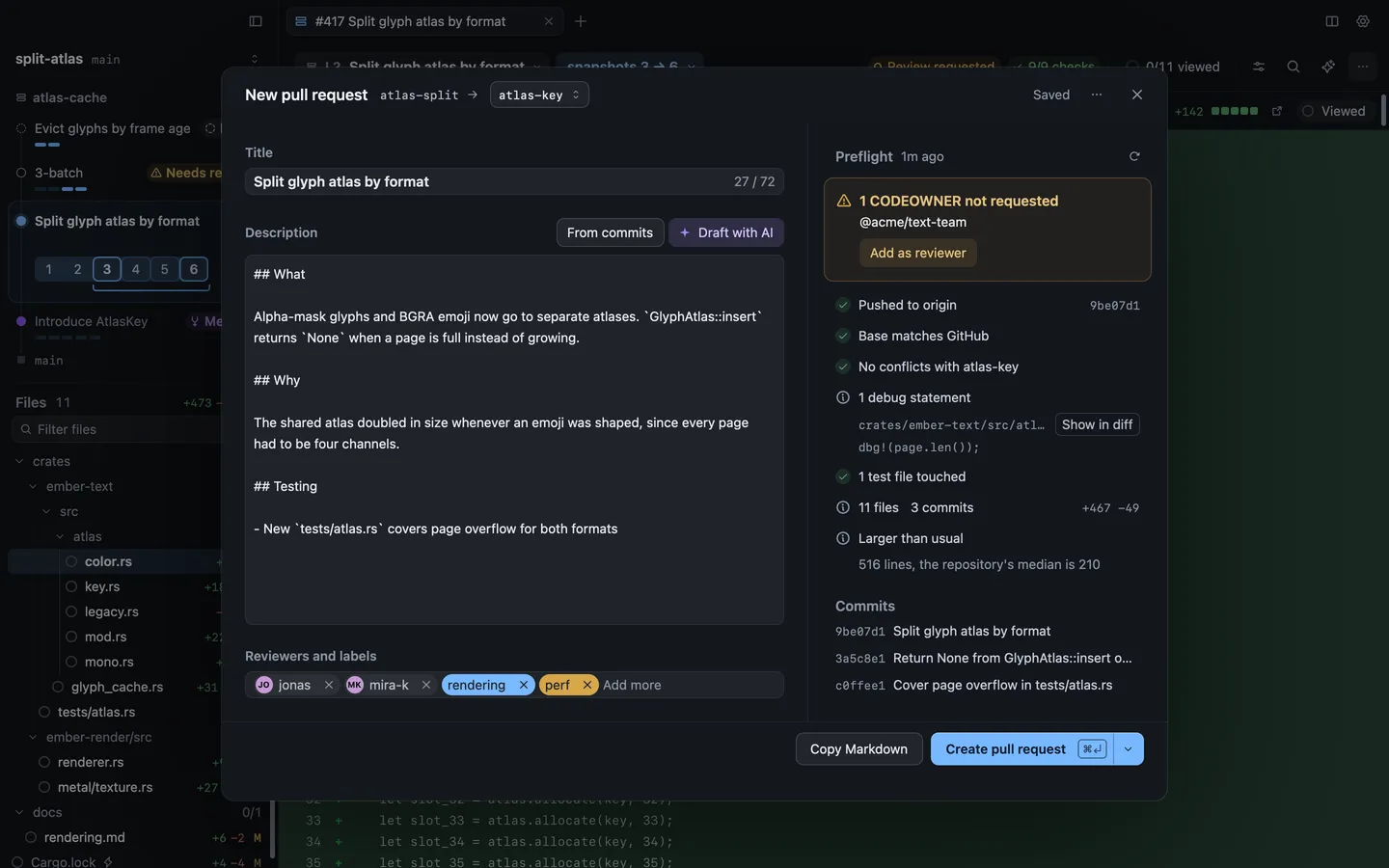This screenshot has width=1389, height=868.
Task: Open Create pull request options arrow
Action: (1129, 749)
